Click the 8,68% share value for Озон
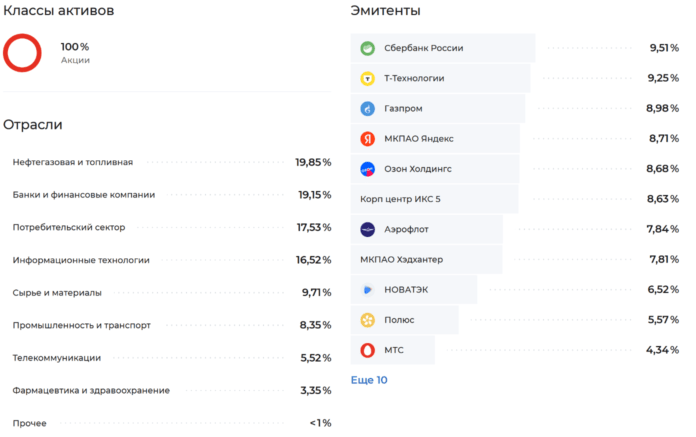Screen dimensions: 696x437 [x=663, y=169]
